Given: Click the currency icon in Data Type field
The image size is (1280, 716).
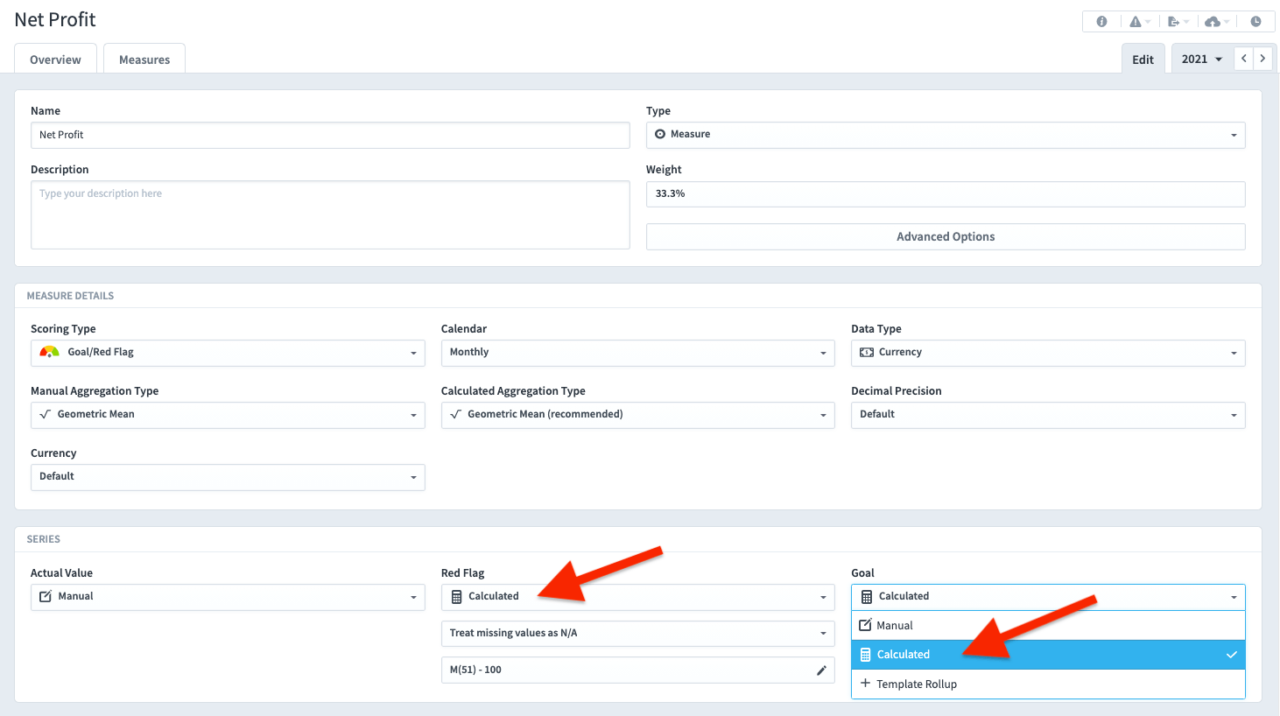Looking at the screenshot, I should tap(866, 352).
